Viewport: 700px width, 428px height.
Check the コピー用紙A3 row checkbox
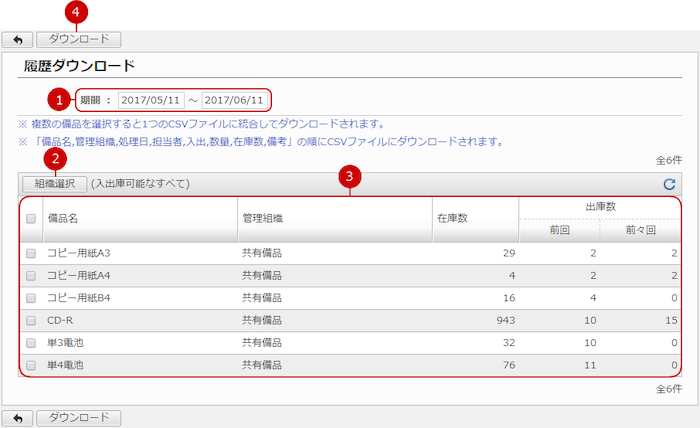(x=31, y=254)
